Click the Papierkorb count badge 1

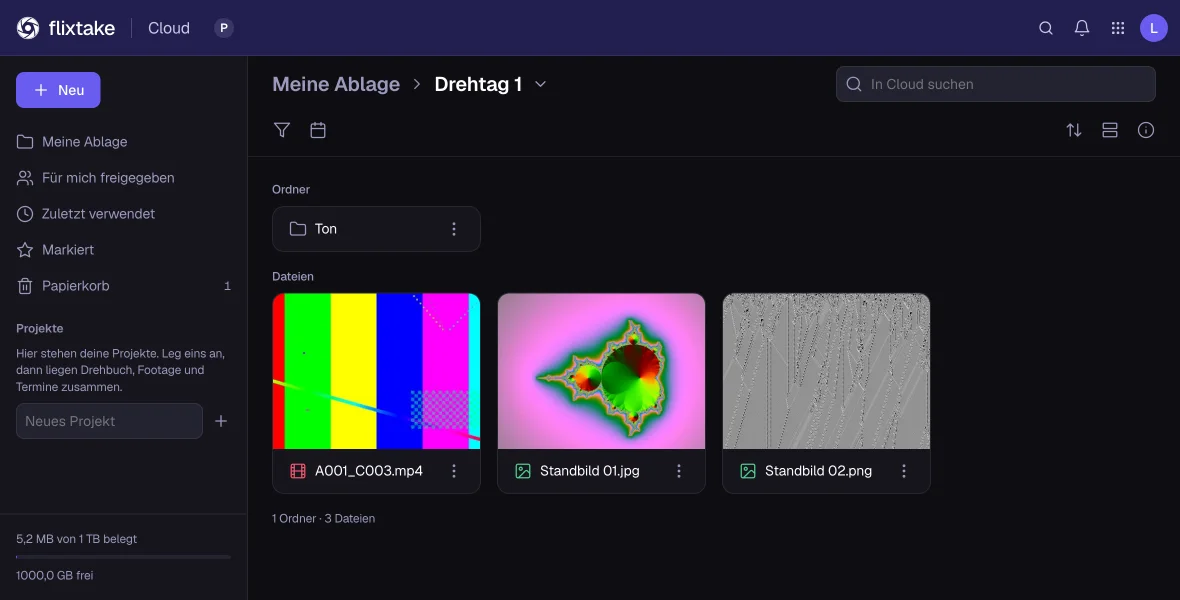227,286
